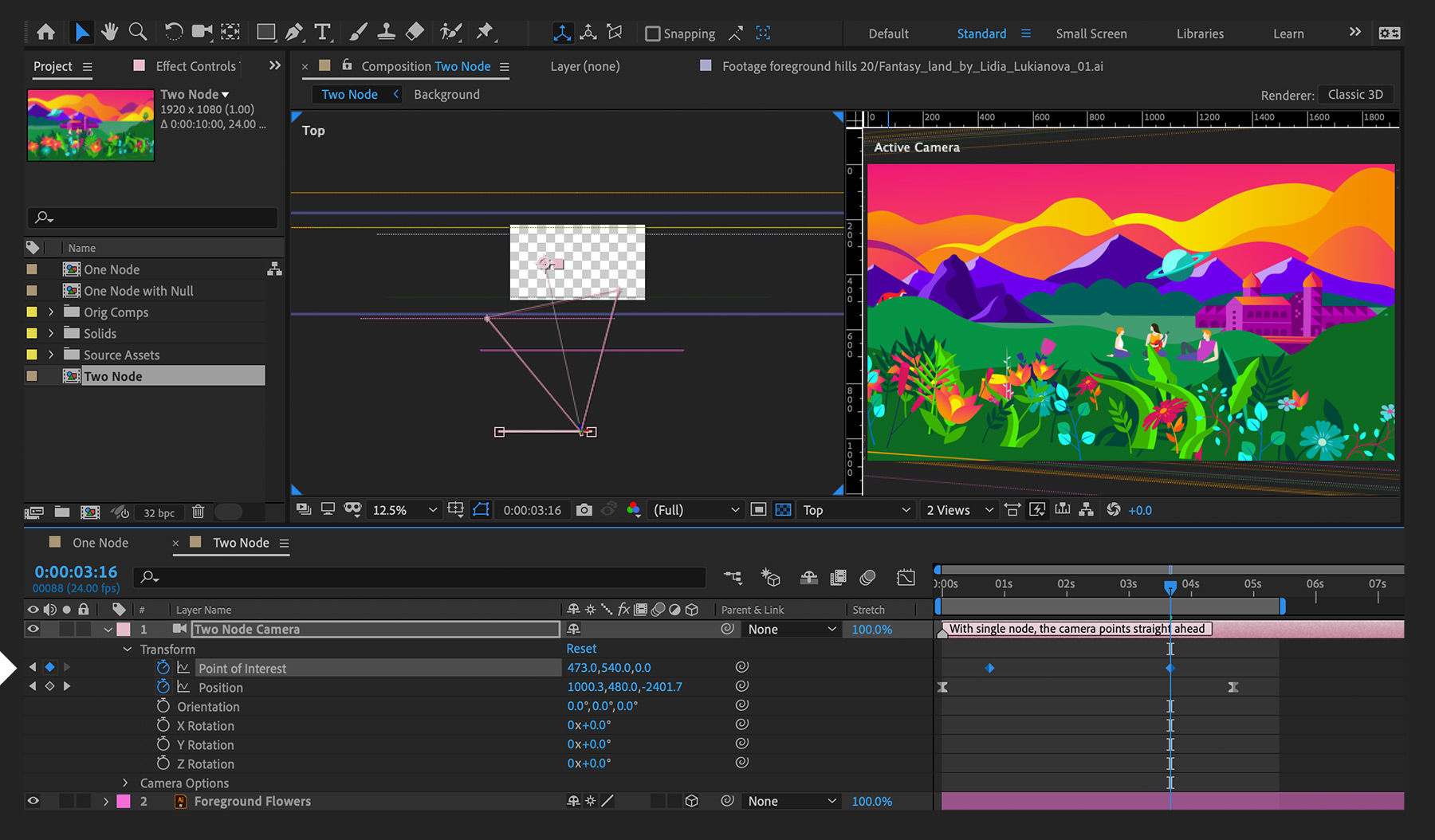Click the Home icon
The width and height of the screenshot is (1435, 840).
46,32
